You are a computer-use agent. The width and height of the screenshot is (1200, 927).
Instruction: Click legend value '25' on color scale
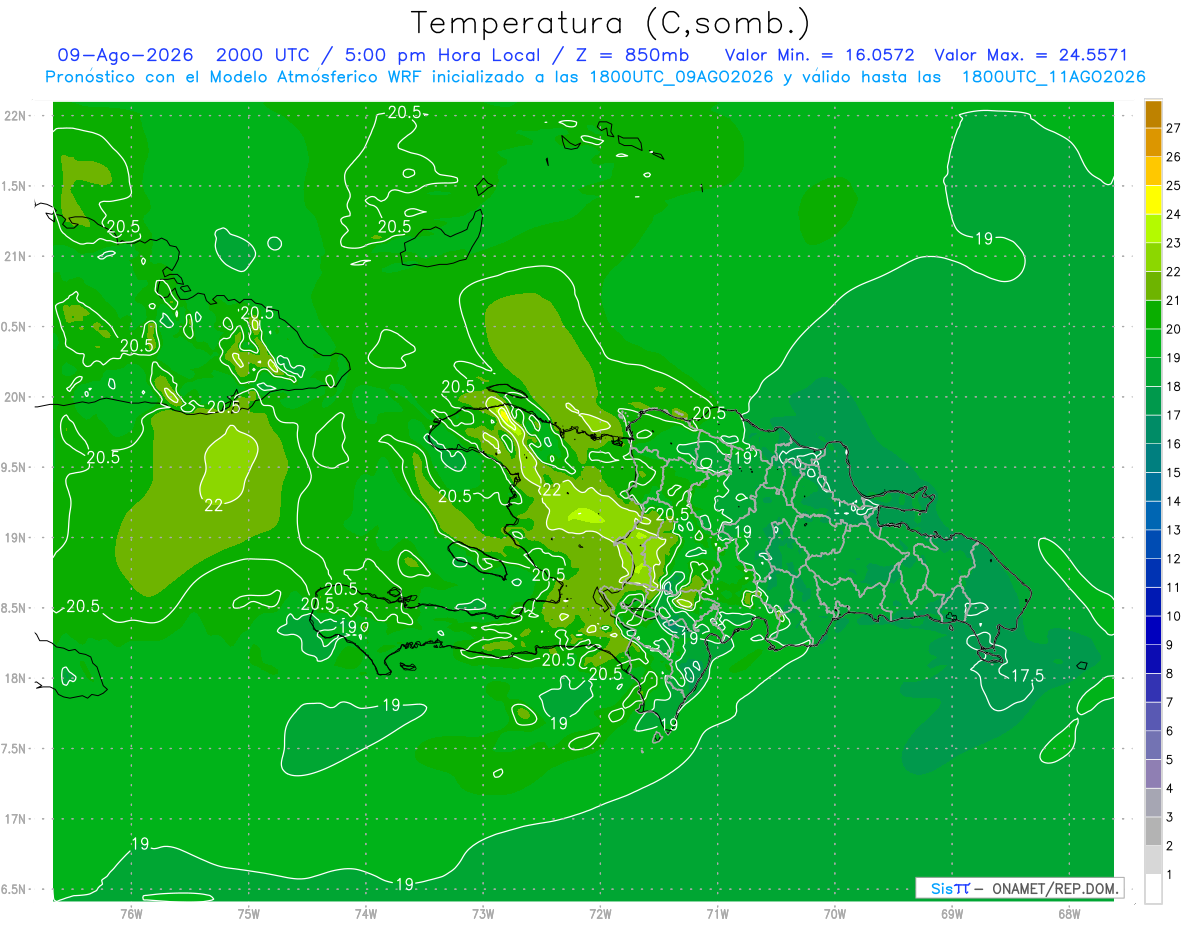(1173, 185)
